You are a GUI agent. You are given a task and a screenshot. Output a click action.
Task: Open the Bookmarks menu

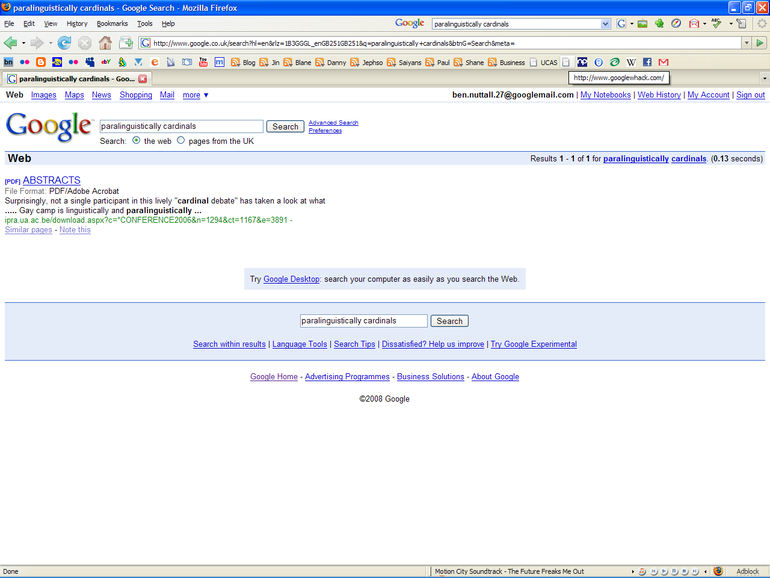[112, 24]
